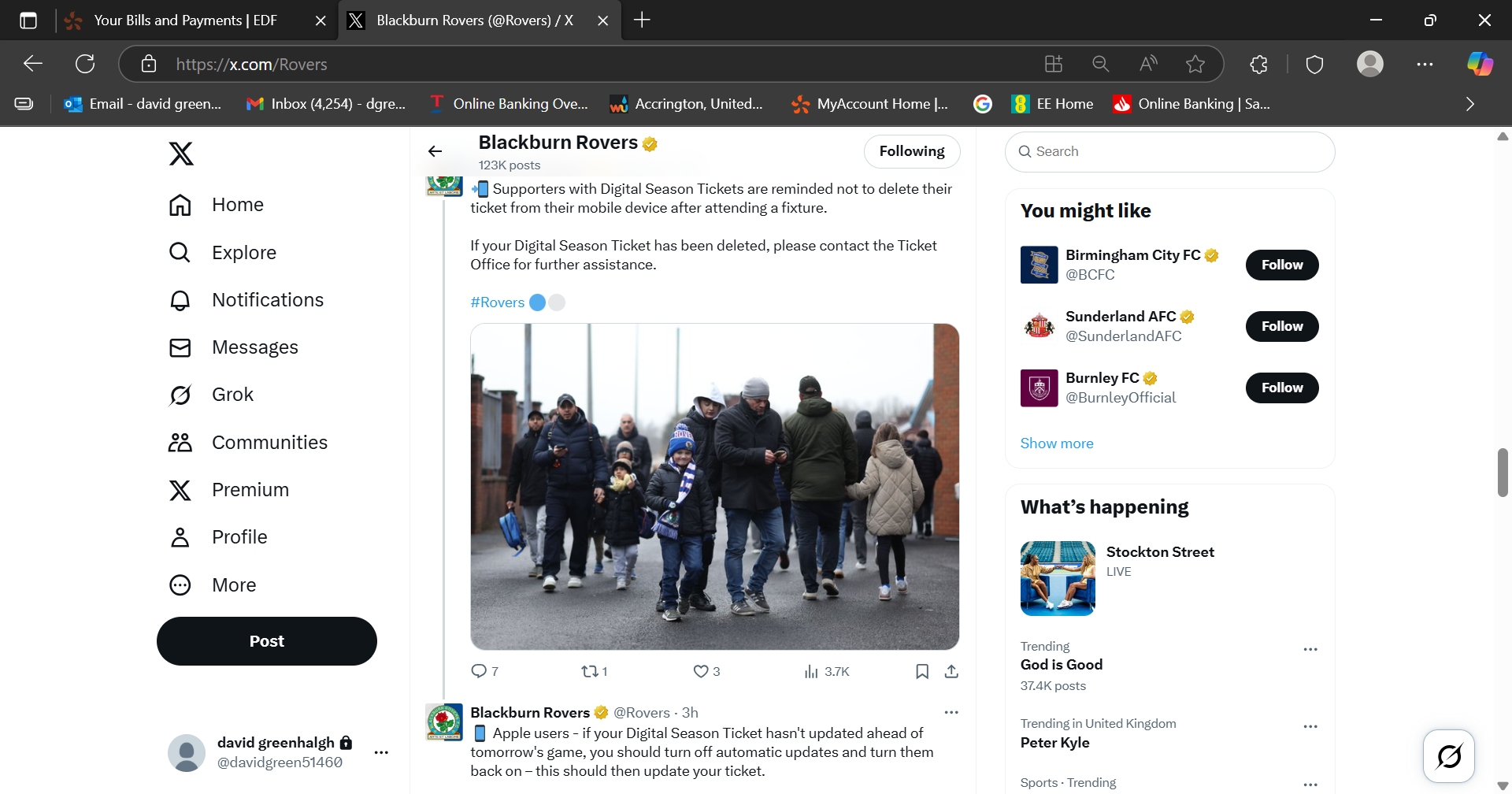Open Settings and more menu
Viewport: 1512px width, 794px height.
coord(1425,64)
